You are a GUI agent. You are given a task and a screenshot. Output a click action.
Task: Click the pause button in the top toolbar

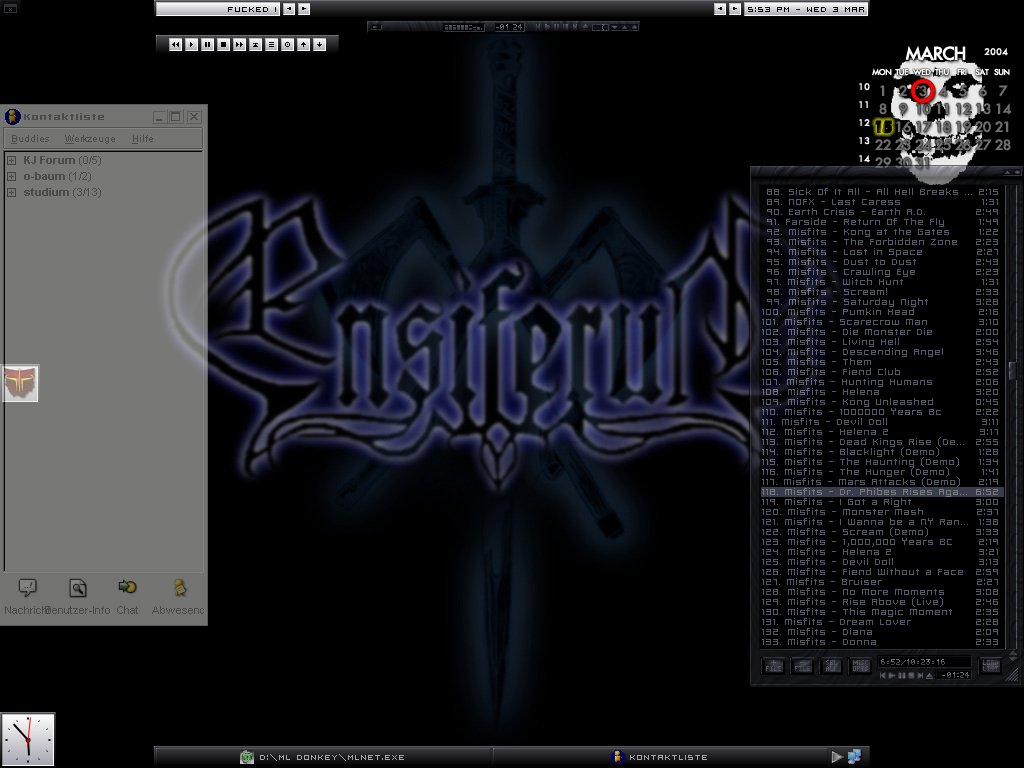tap(208, 44)
